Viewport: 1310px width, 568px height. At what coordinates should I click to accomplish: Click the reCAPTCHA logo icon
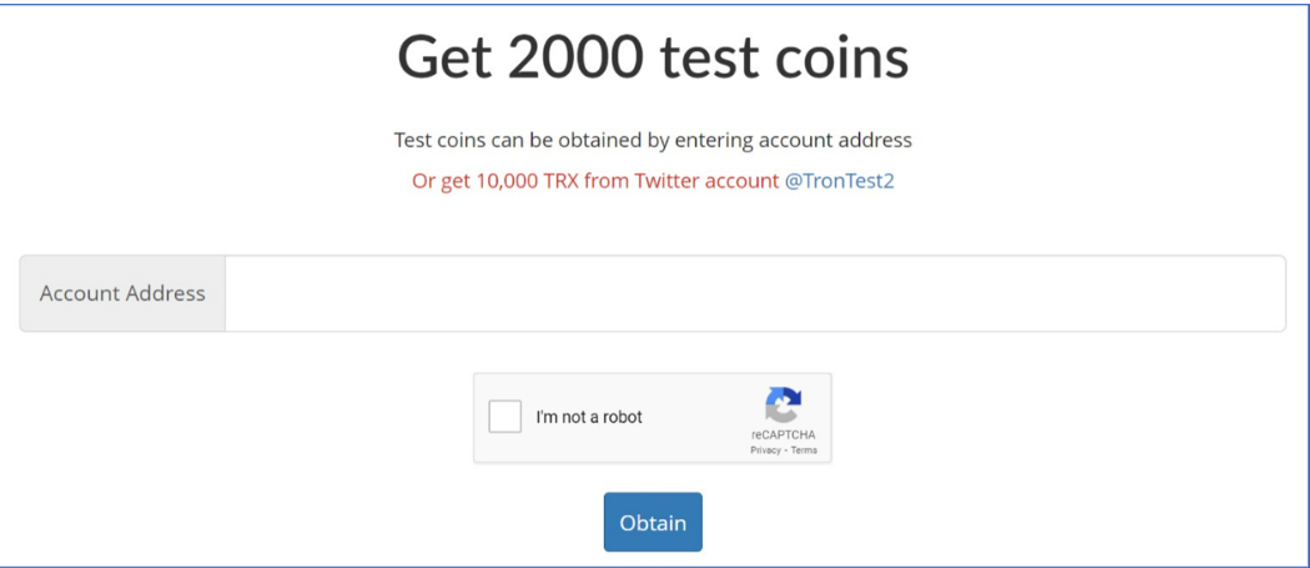click(x=783, y=406)
